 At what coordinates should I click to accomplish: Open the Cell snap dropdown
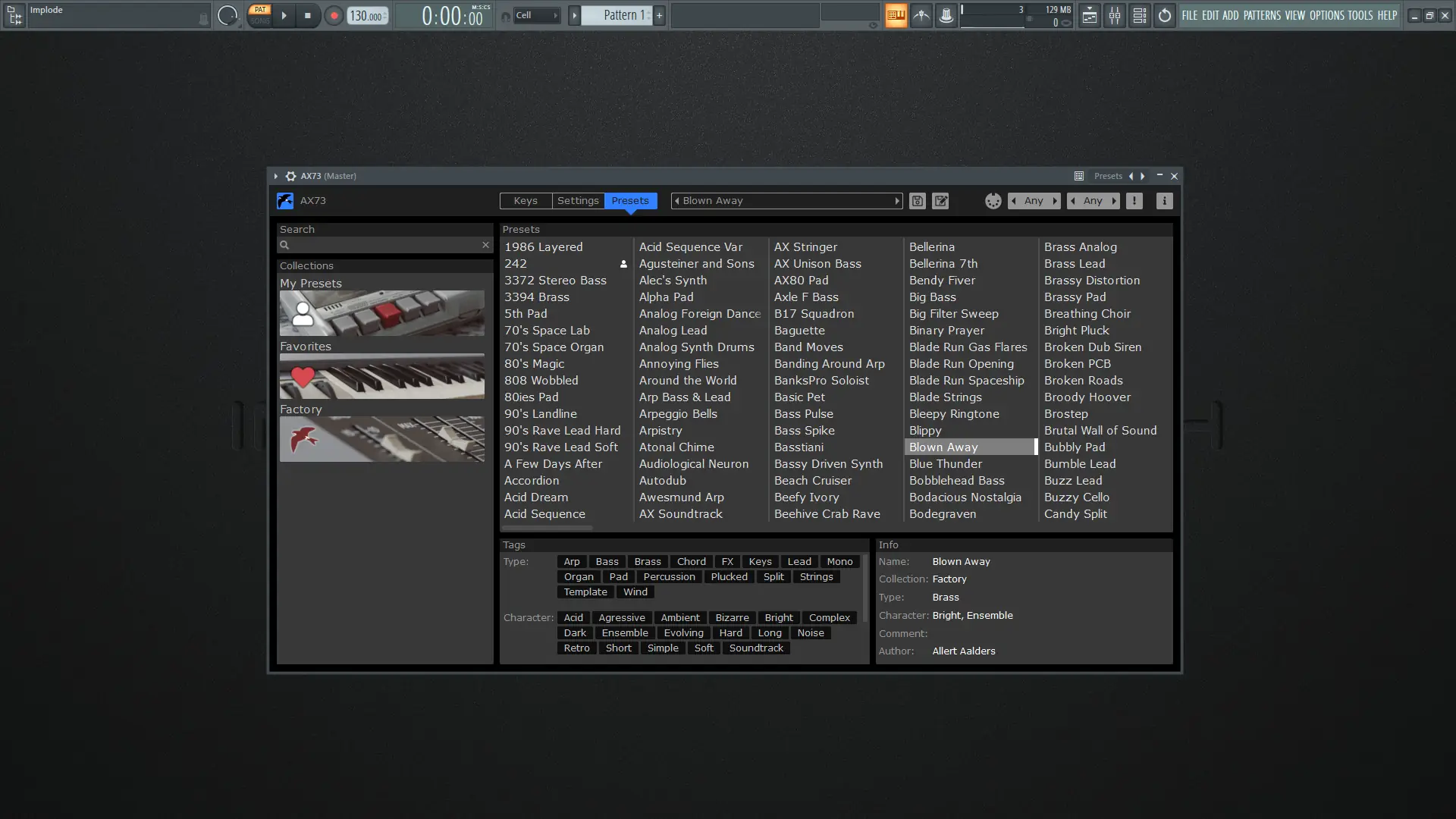tap(536, 15)
